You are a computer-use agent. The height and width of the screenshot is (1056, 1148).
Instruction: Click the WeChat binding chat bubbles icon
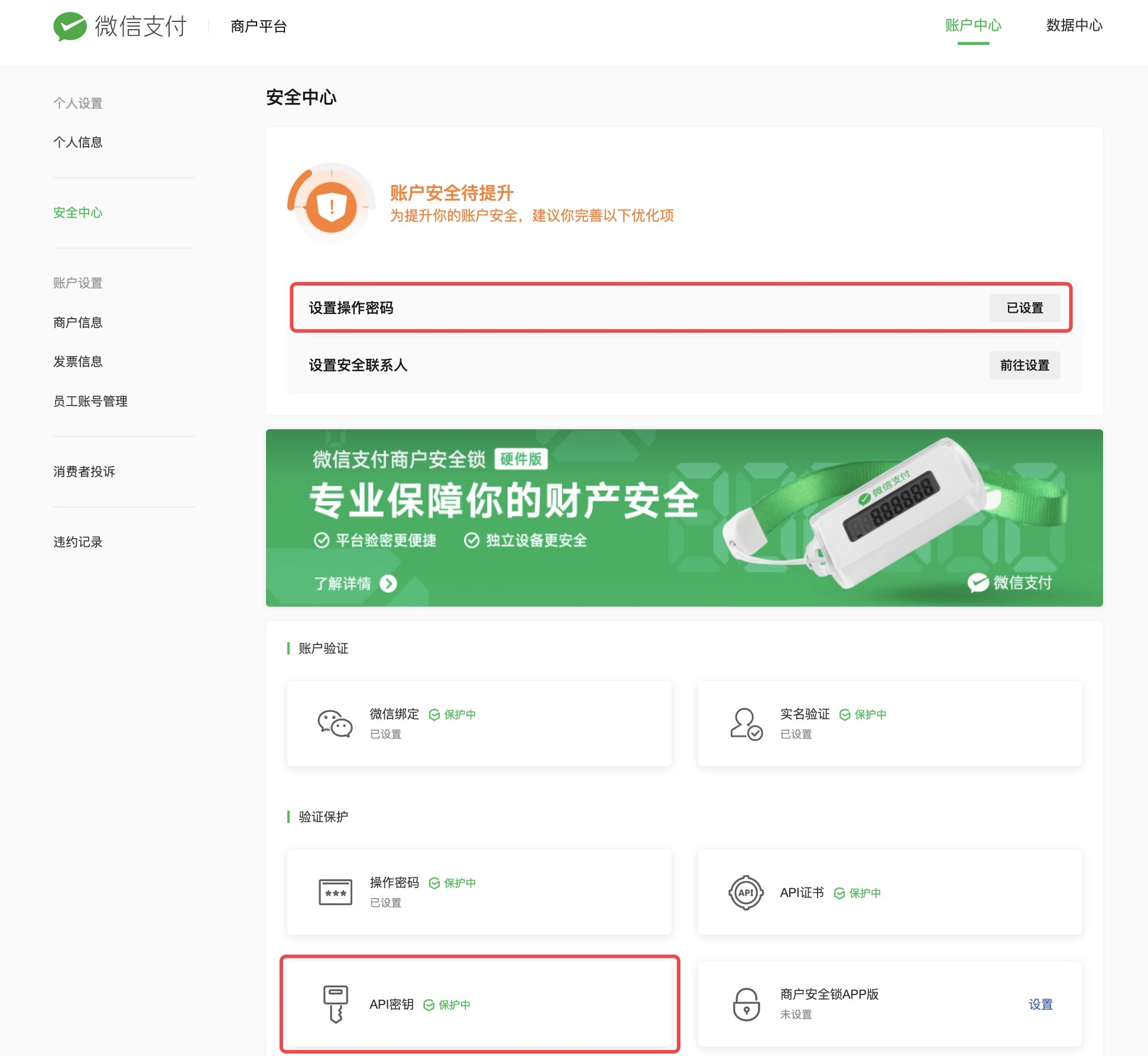pyautogui.click(x=335, y=723)
